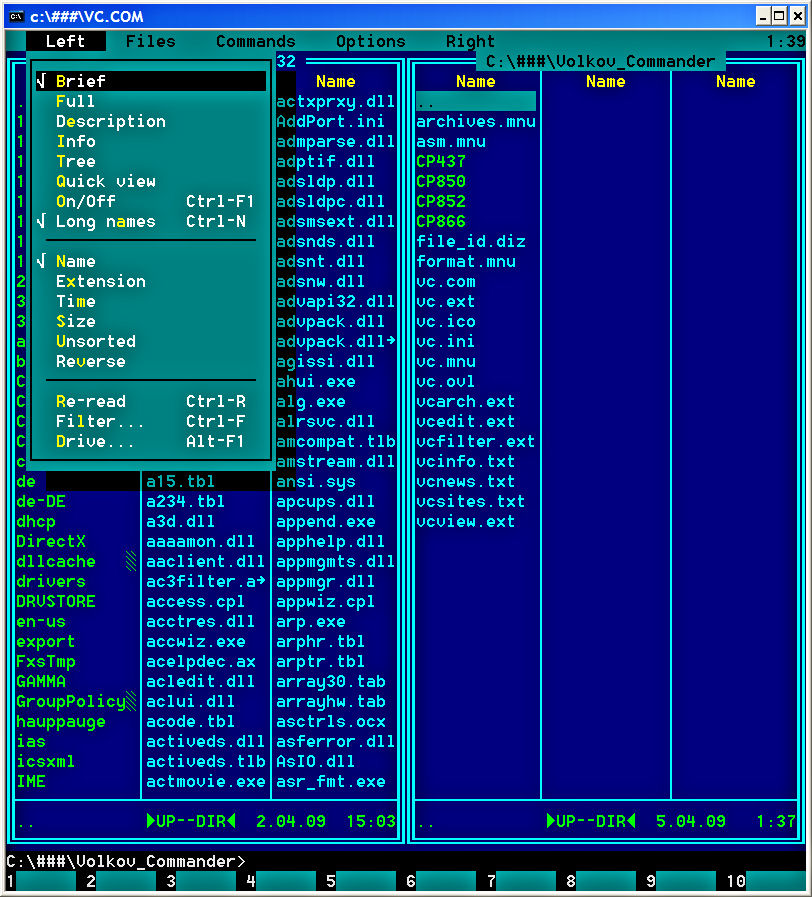This screenshot has height=897, width=812.
Task: Click function key 1 slot
Action: tap(46, 881)
